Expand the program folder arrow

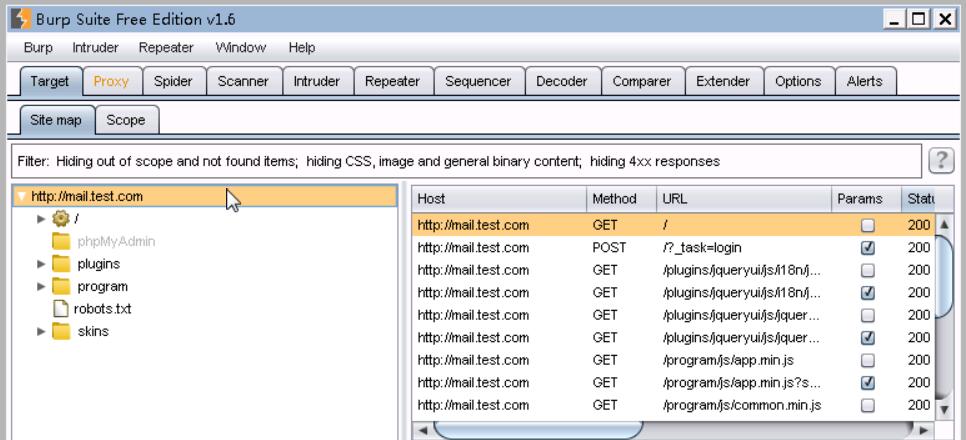(41, 287)
